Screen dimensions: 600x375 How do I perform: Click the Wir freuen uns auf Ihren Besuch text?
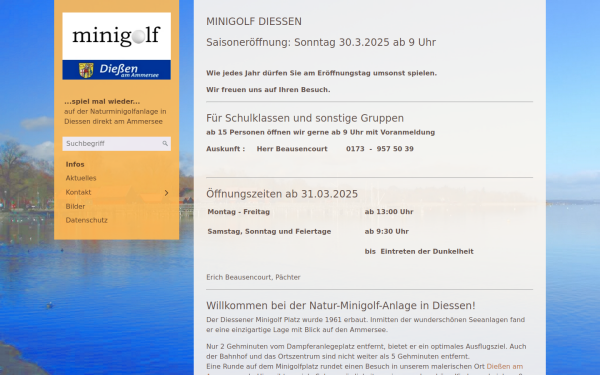coord(268,90)
